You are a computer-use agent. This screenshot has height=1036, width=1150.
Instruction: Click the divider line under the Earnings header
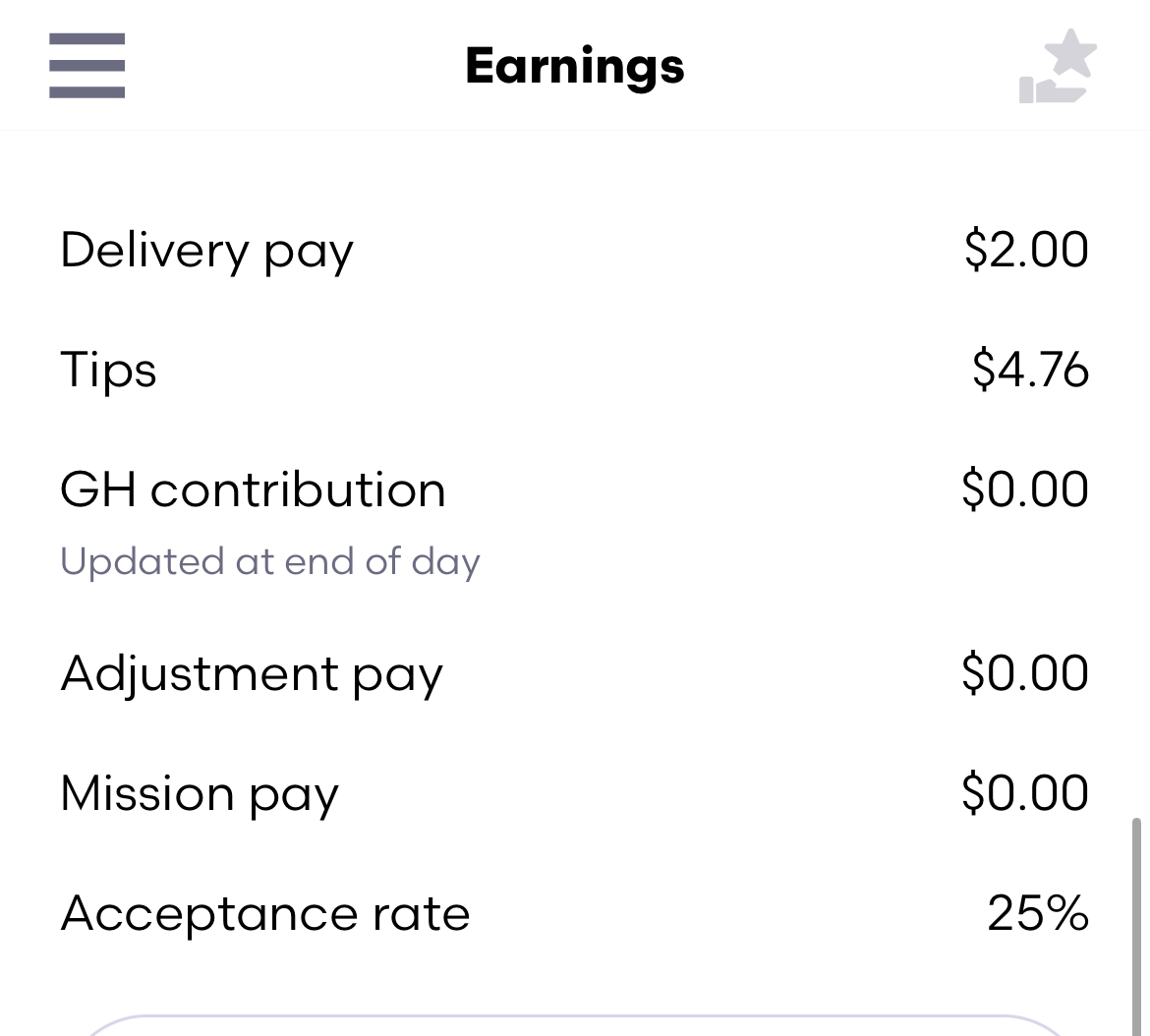[x=574, y=130]
